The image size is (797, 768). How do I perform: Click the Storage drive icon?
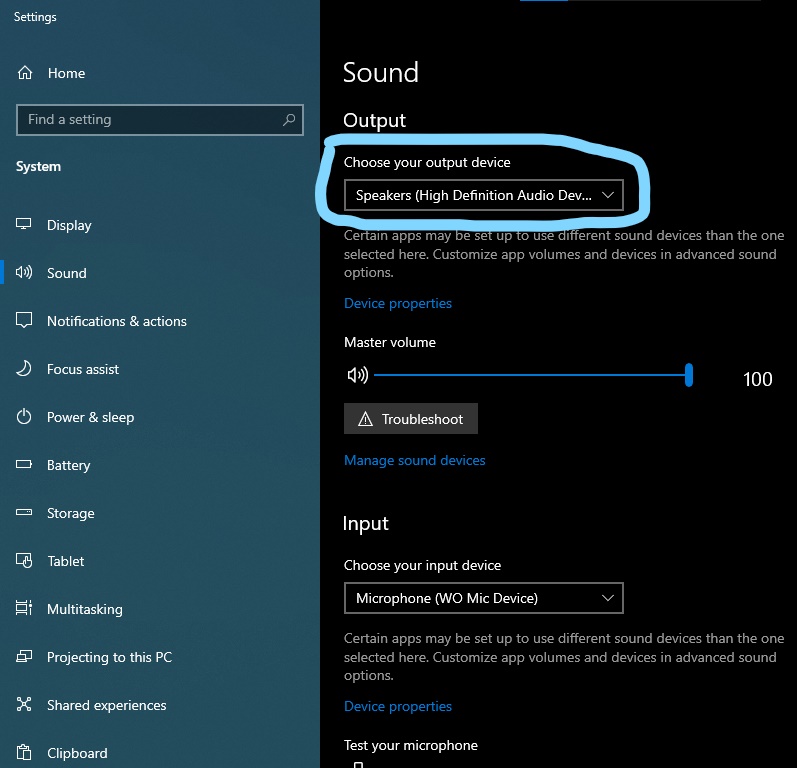coord(25,513)
